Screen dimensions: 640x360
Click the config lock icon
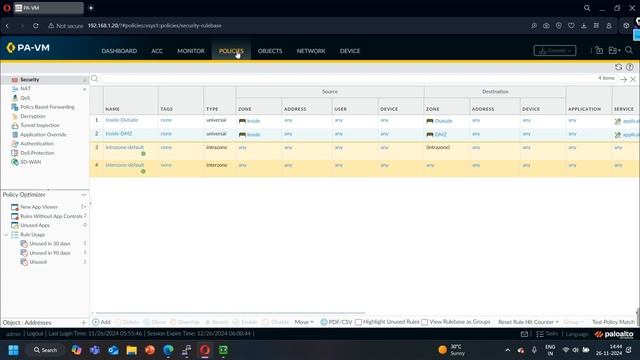(599, 51)
